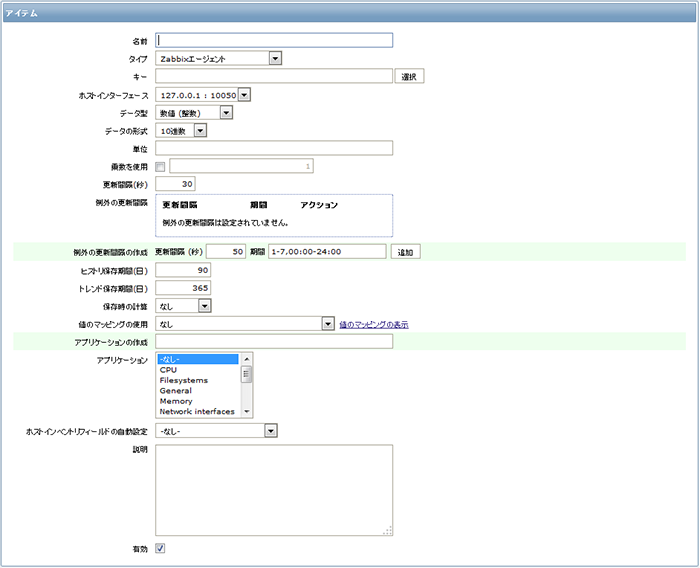Open the 値のマッピングの表示 link
The width and height of the screenshot is (700, 568).
click(x=374, y=325)
